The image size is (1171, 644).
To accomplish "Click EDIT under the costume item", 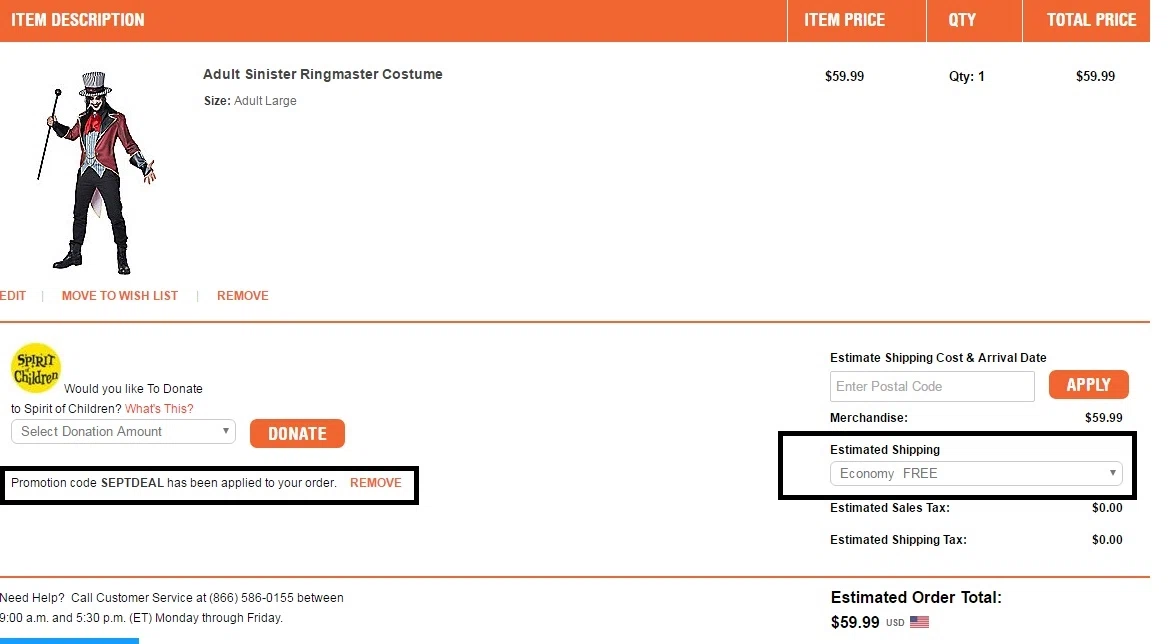I will tap(13, 296).
